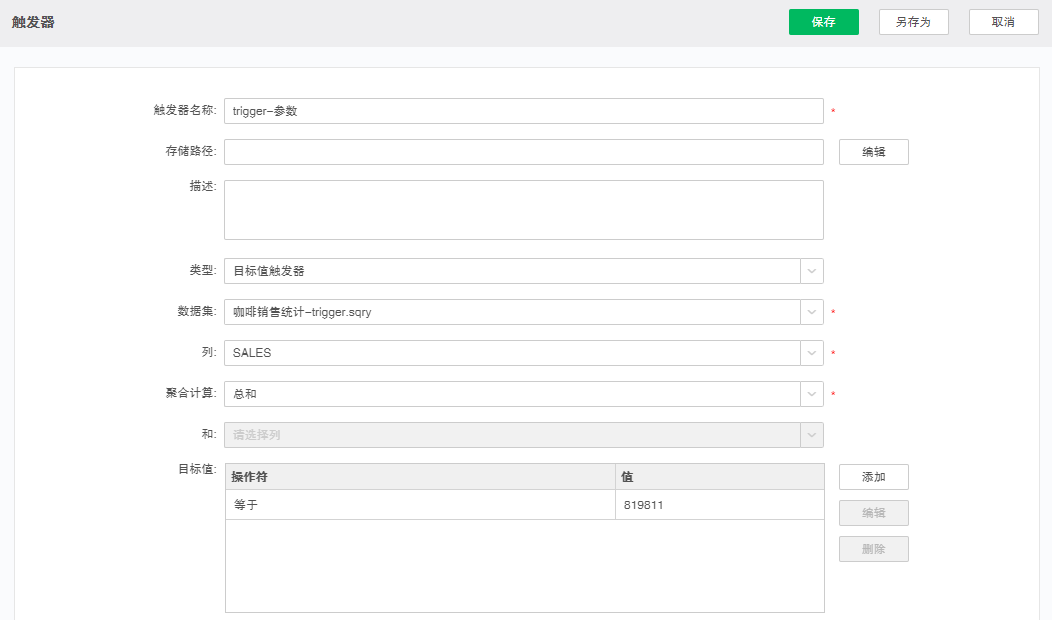The height and width of the screenshot is (620, 1052).
Task: Click the 另存为 save-as button
Action: pos(913,21)
